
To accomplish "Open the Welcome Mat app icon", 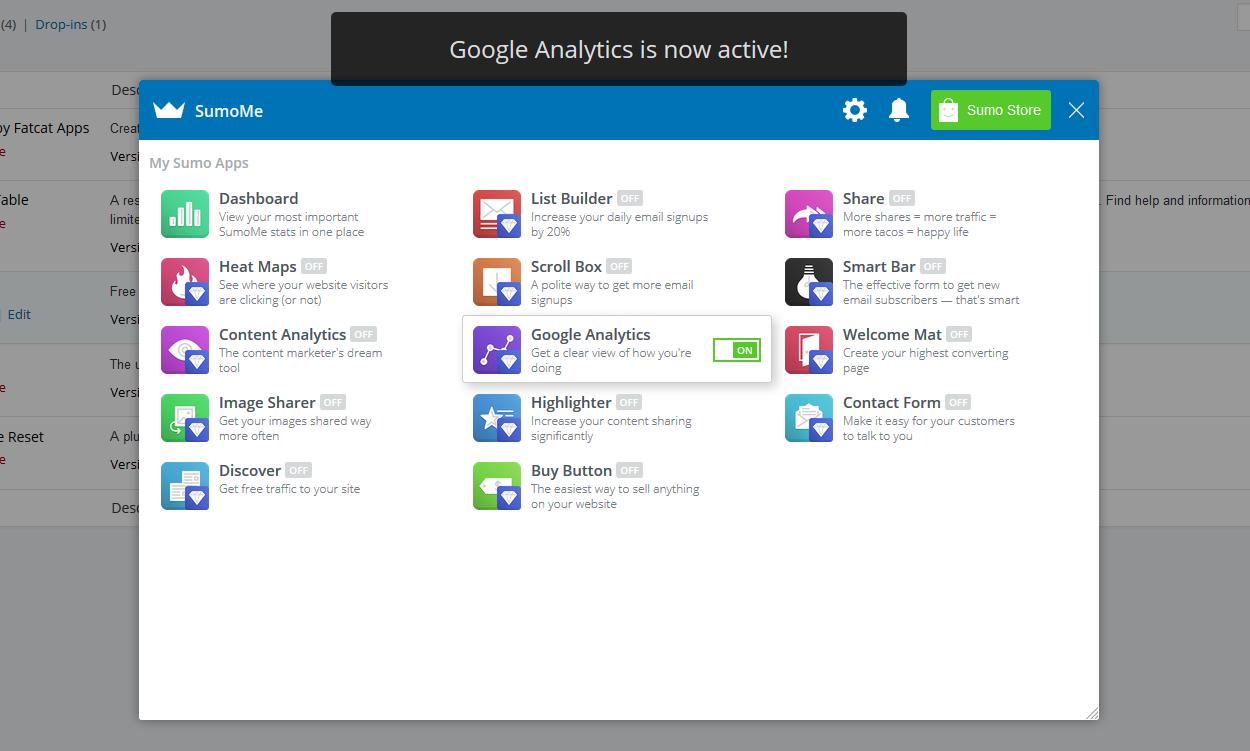I will [809, 350].
